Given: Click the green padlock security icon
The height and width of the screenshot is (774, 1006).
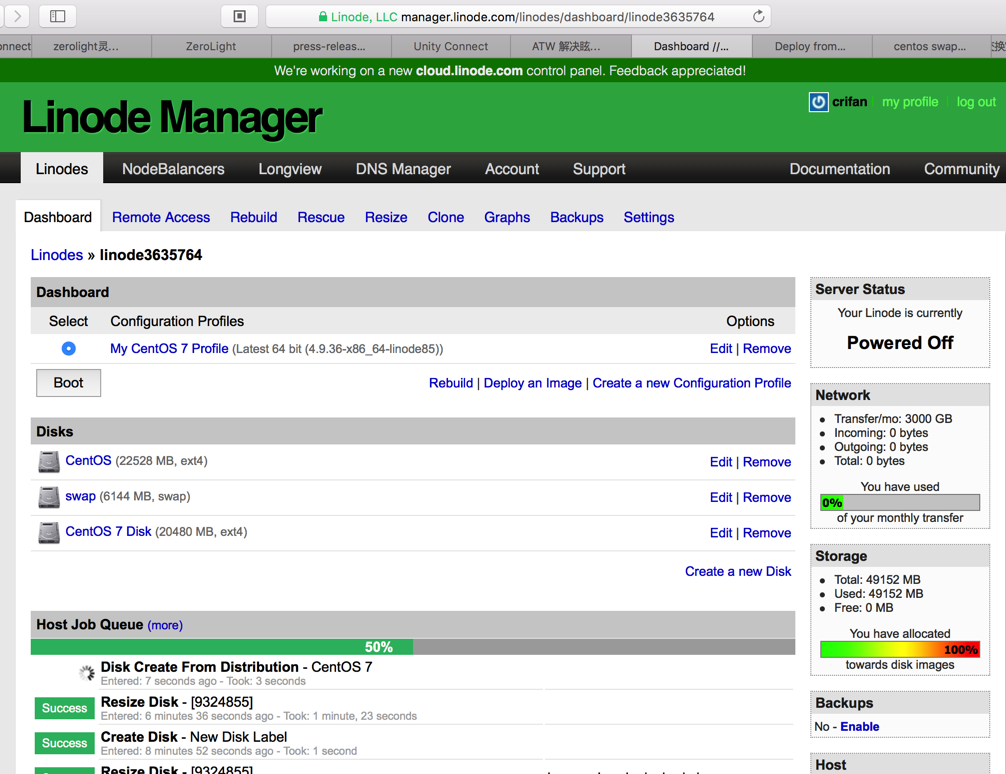Looking at the screenshot, I should click(323, 17).
